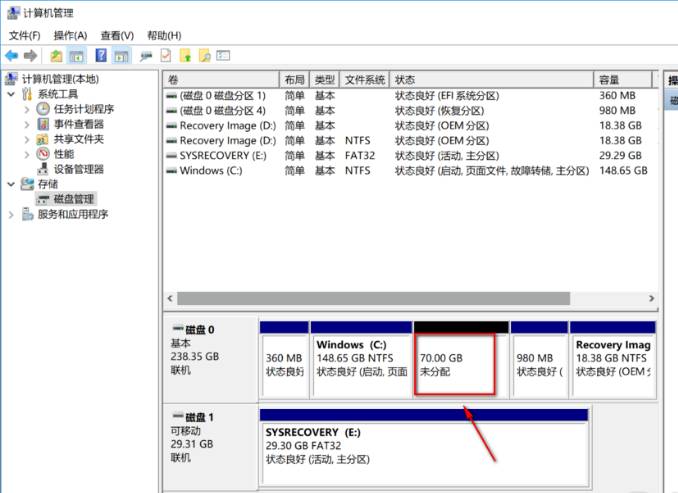Expand the 共享文件夹 tree node

coord(26,139)
